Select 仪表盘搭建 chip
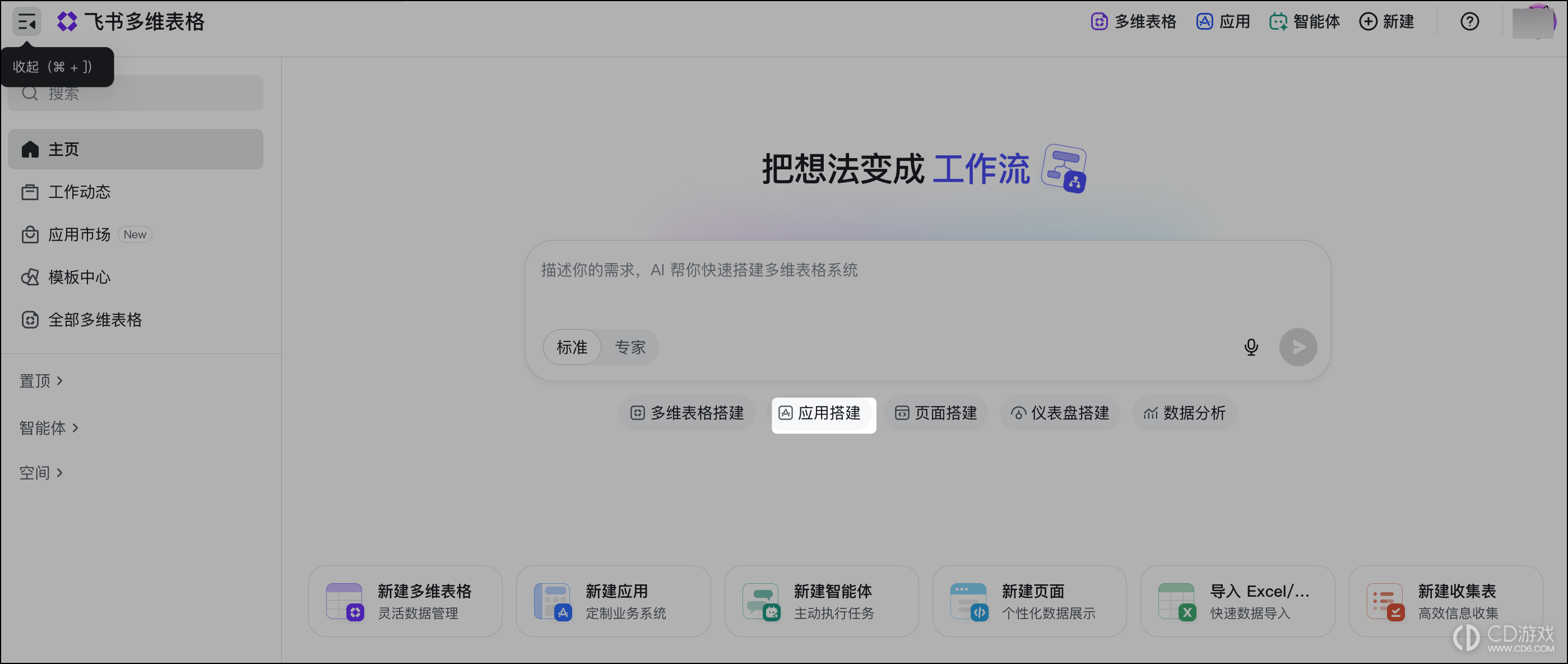The height and width of the screenshot is (664, 1568). point(1060,413)
